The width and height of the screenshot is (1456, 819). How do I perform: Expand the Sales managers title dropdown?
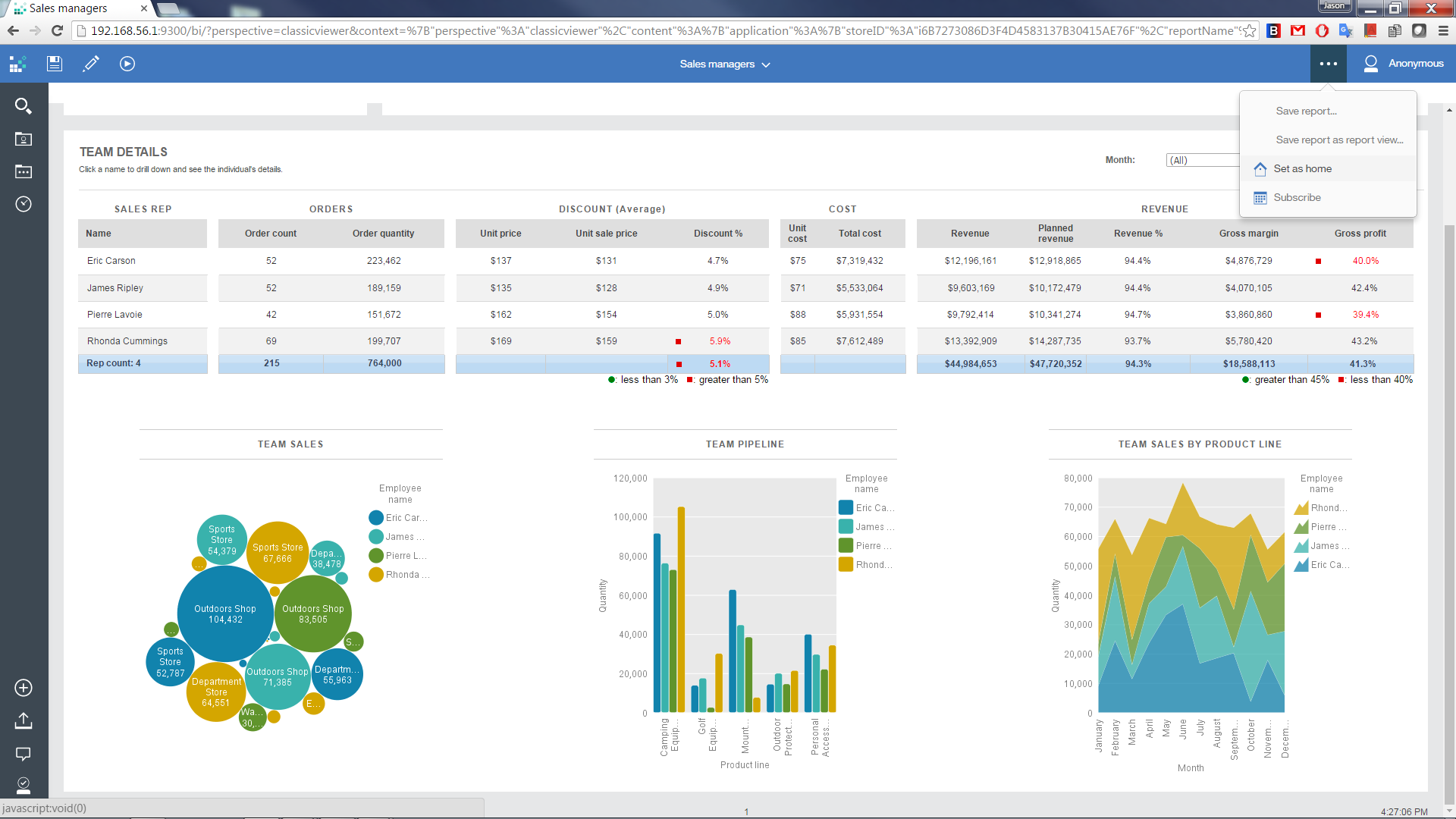(767, 63)
